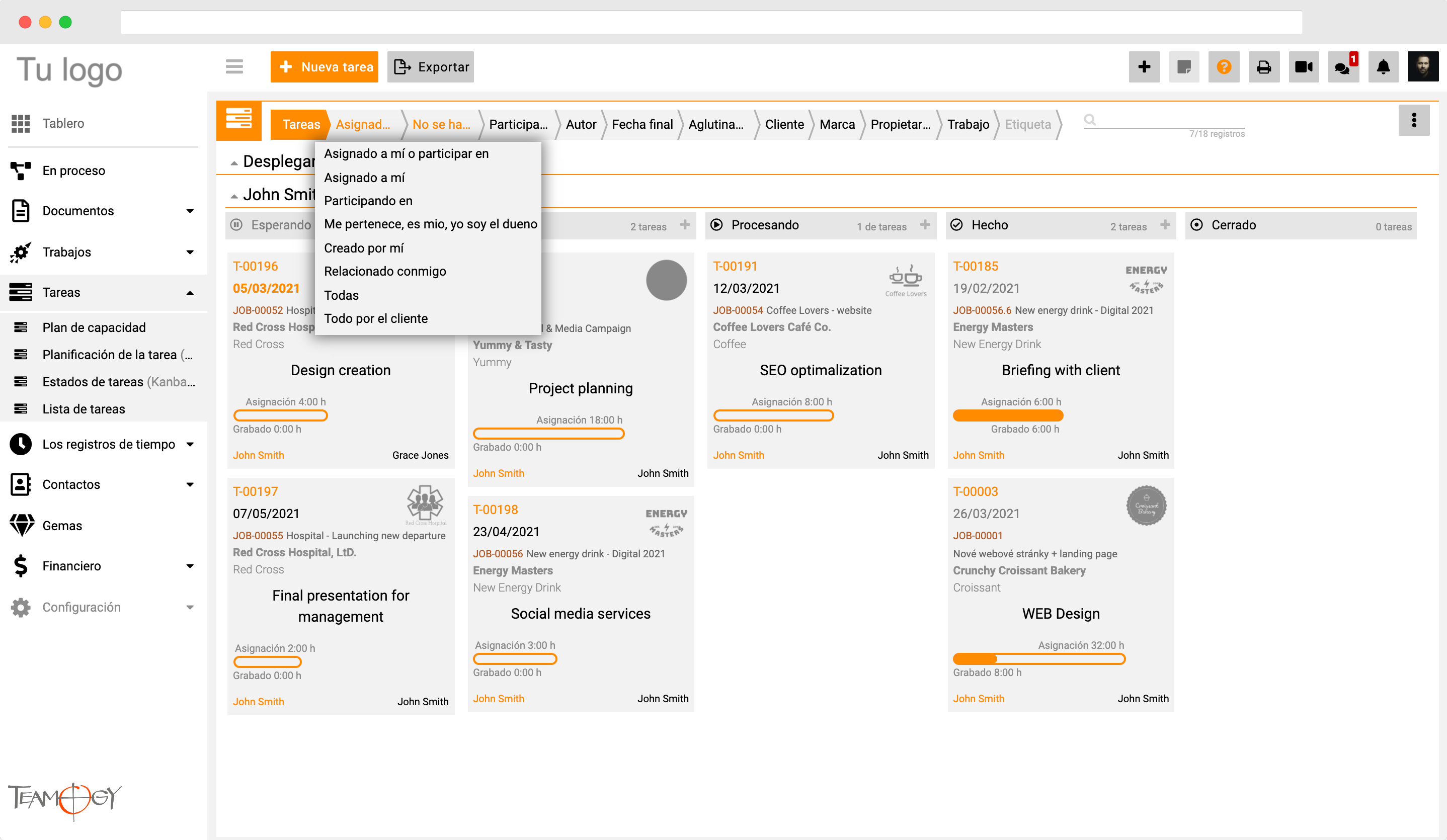Click the Exportar button
Viewport: 1447px width, 840px height.
(431, 67)
